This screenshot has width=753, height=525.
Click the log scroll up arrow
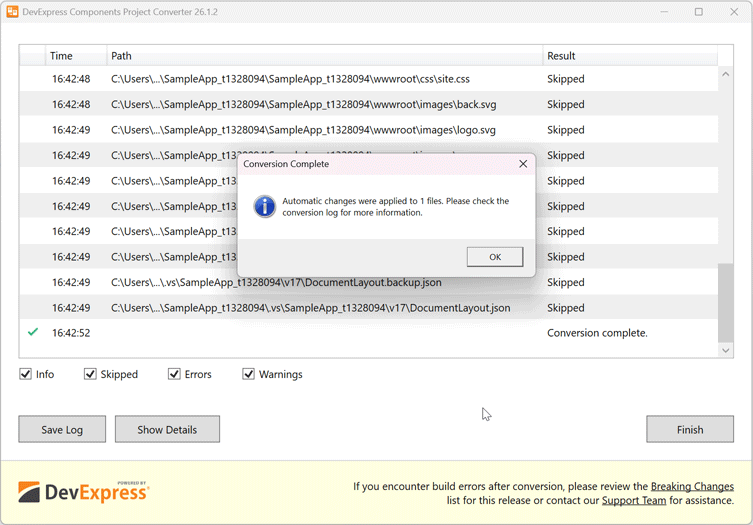pos(726,74)
